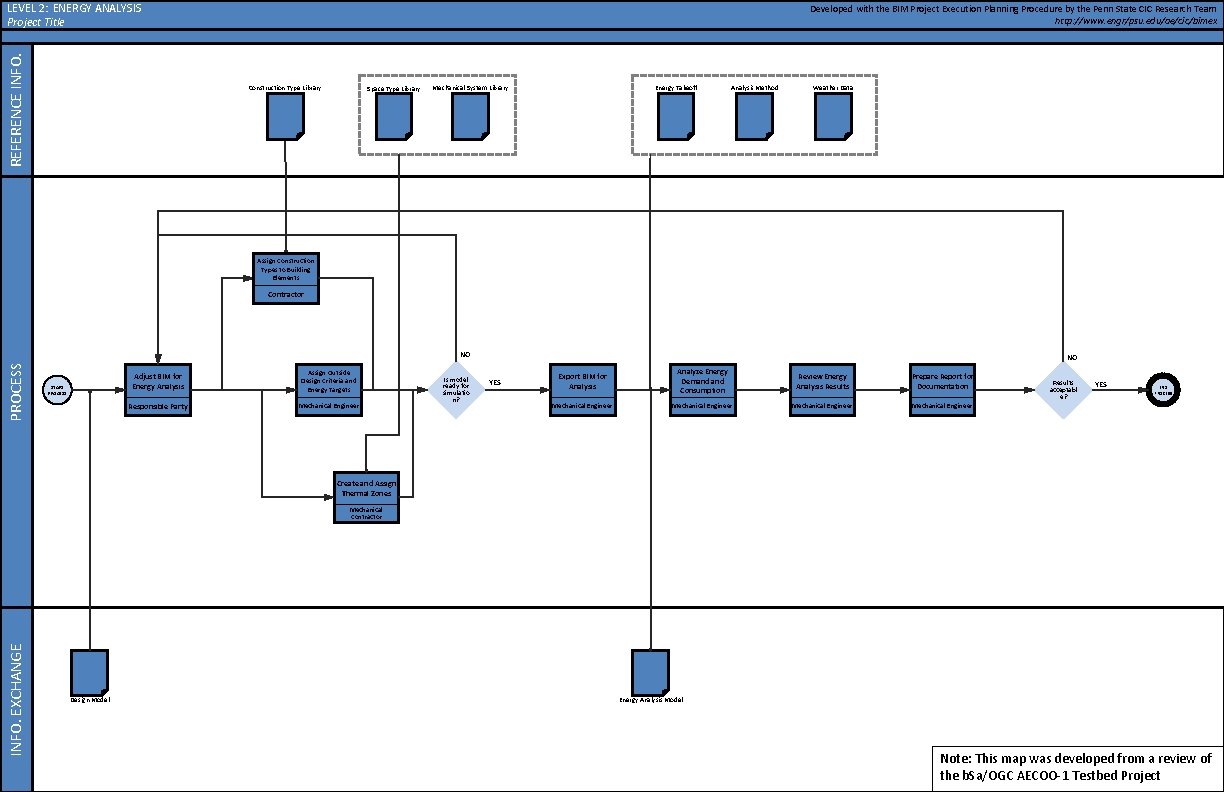Select the Export BIM for Analysis box
The width and height of the screenshot is (1224, 792).
(583, 389)
